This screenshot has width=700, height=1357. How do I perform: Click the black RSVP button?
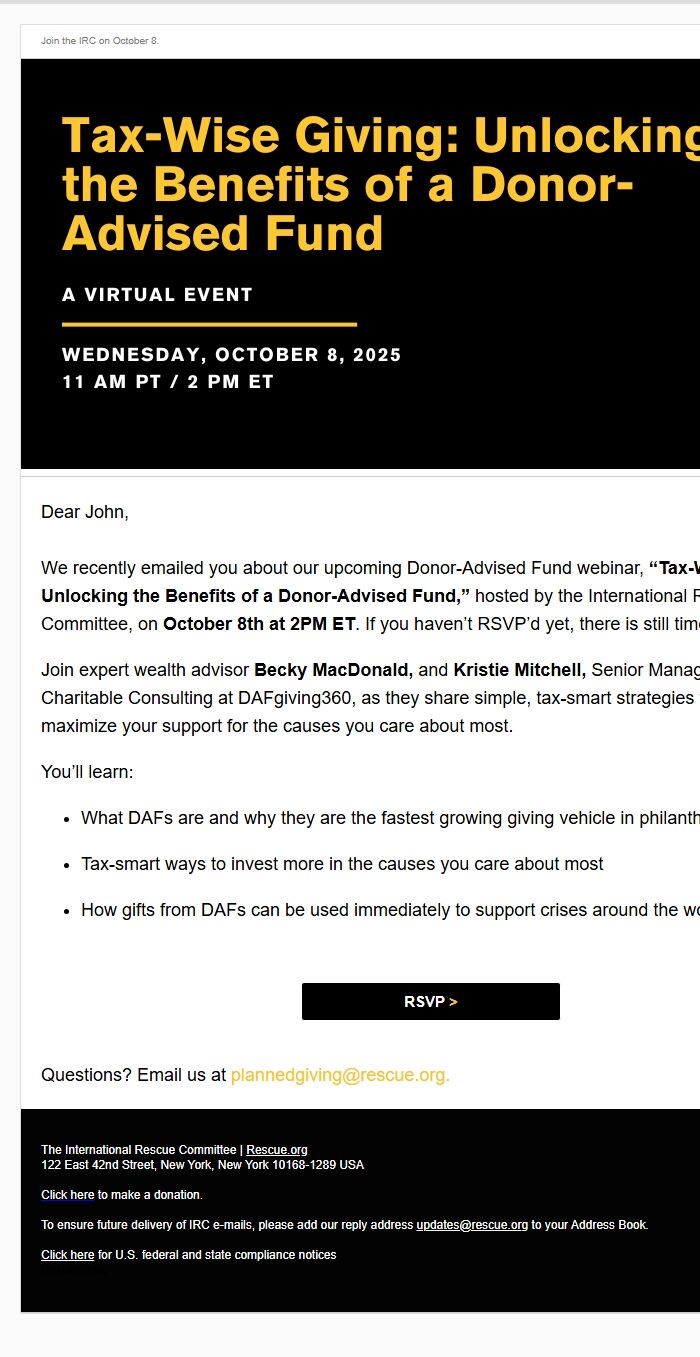point(430,1001)
